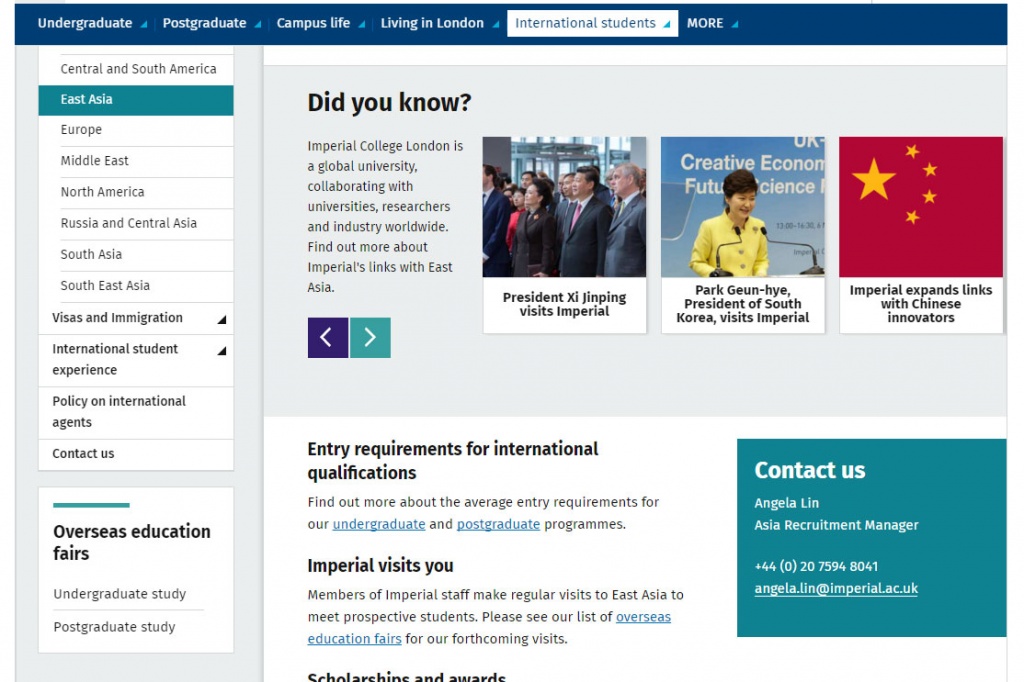Click the 'Asia Recruitment Manager' title
The height and width of the screenshot is (682, 1024).
(837, 525)
